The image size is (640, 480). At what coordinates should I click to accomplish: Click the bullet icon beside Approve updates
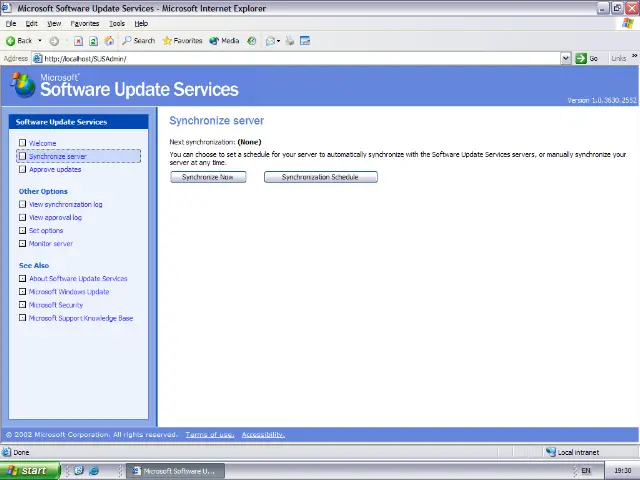(x=22, y=169)
